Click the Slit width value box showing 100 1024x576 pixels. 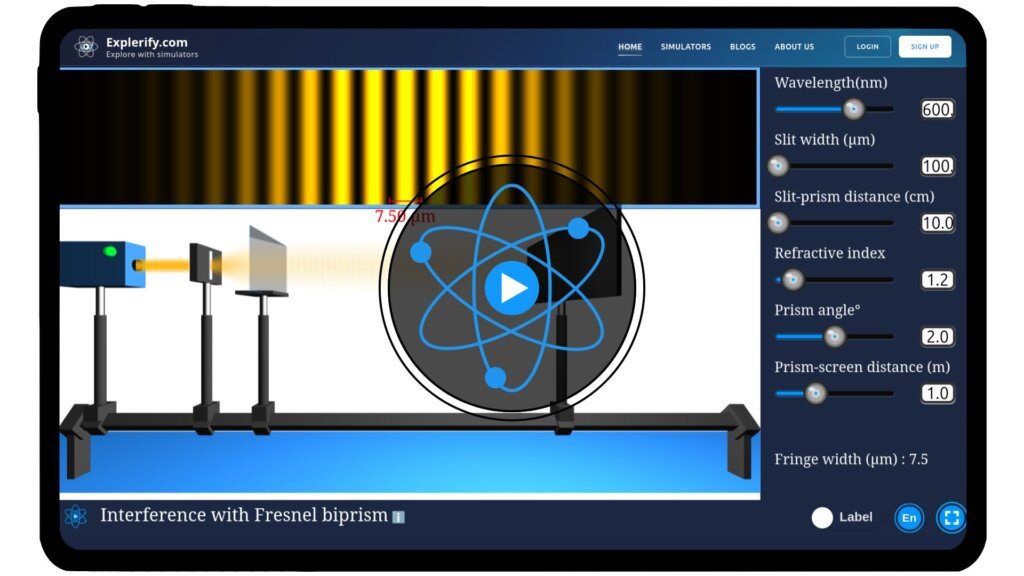pyautogui.click(x=936, y=166)
